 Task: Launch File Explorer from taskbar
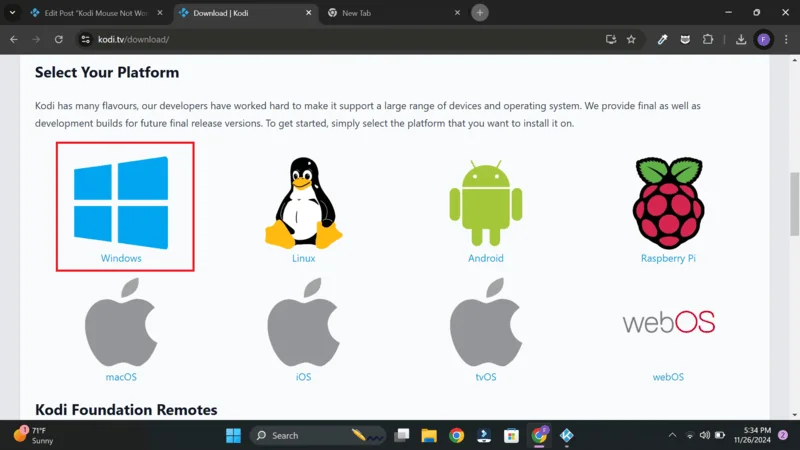click(429, 435)
